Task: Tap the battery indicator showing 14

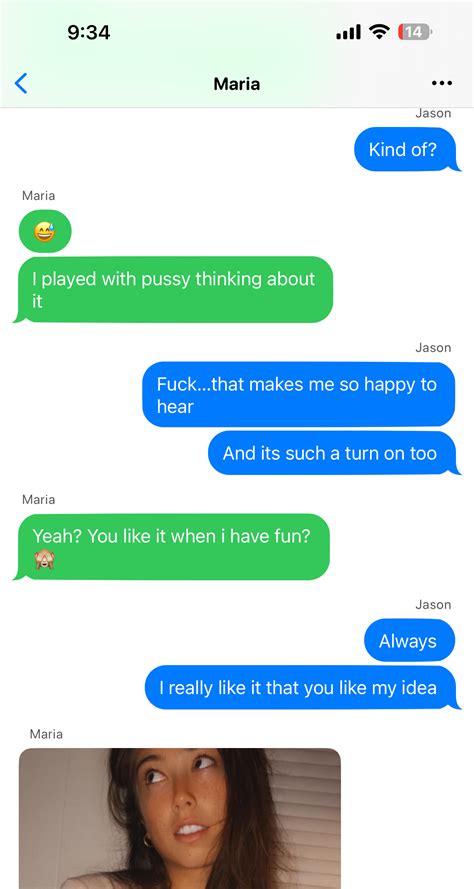Action: tap(414, 32)
